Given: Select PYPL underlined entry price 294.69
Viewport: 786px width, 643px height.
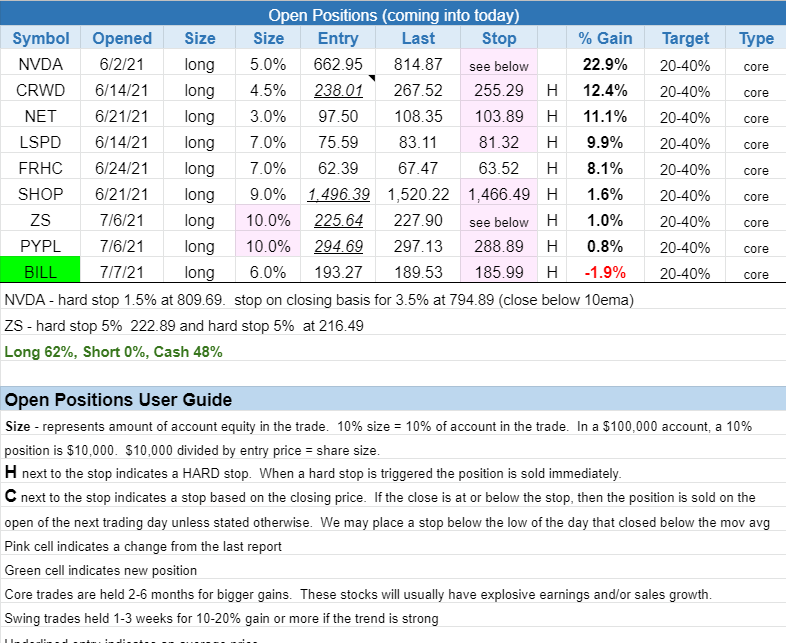Looking at the screenshot, I should tap(338, 246).
